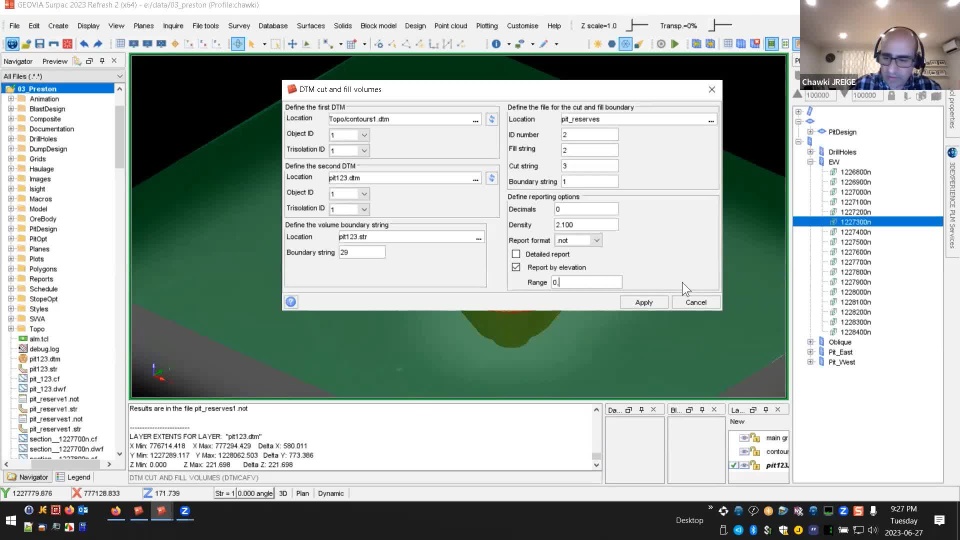Enable the Detailed report checkbox

pos(516,254)
